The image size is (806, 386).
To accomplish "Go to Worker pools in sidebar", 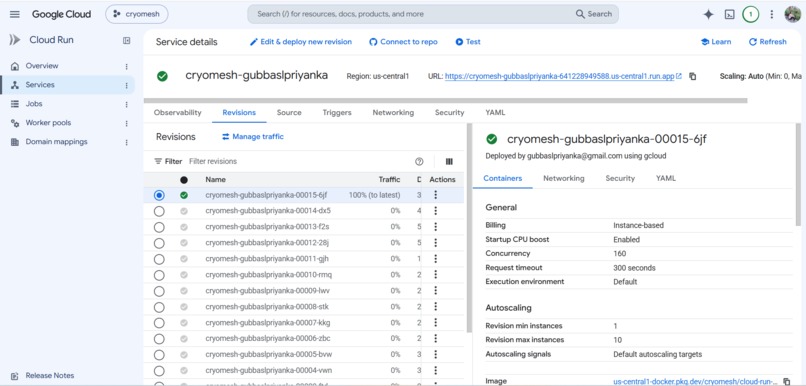I will (x=48, y=123).
